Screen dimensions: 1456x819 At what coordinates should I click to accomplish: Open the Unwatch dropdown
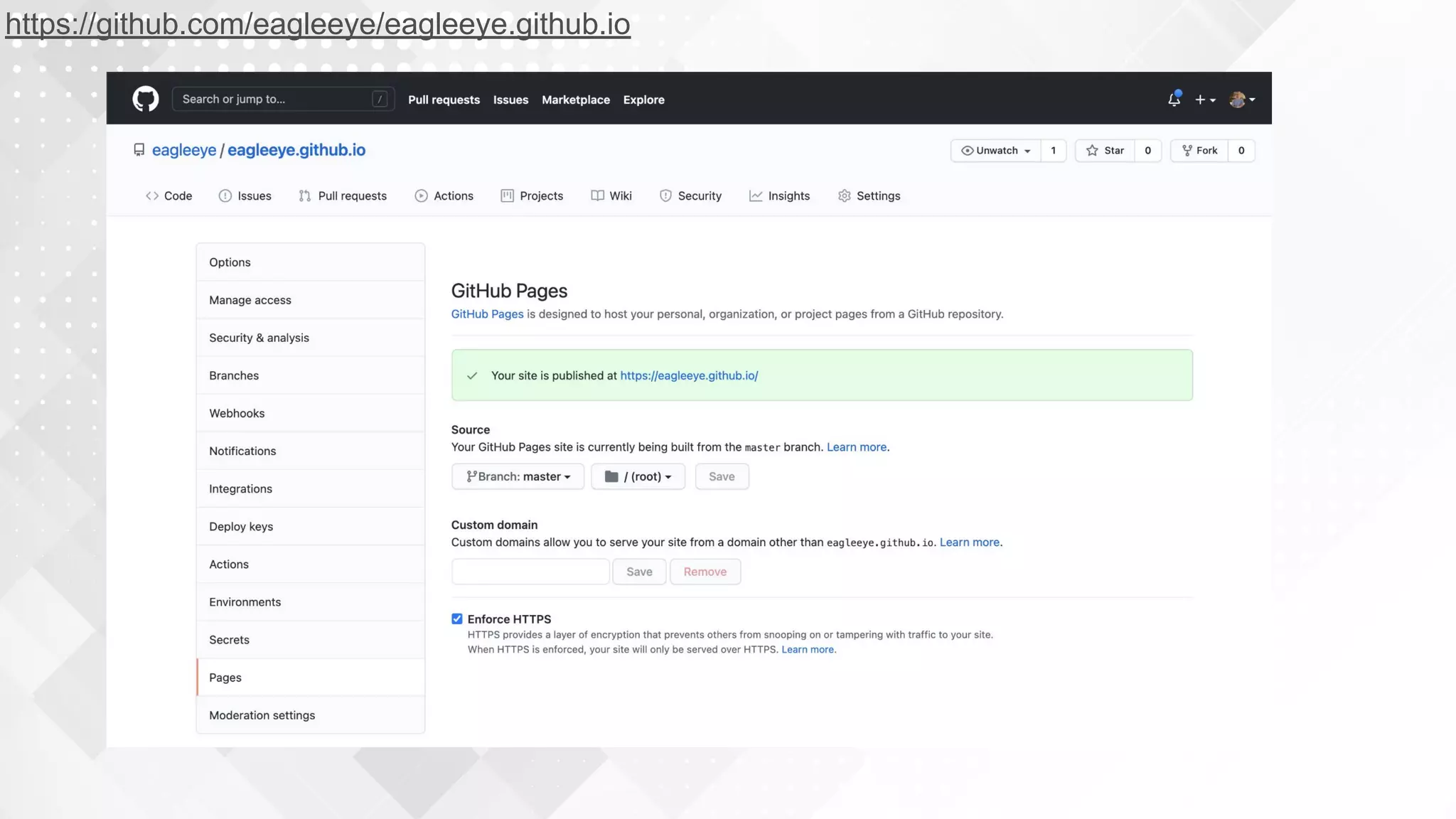pos(995,151)
